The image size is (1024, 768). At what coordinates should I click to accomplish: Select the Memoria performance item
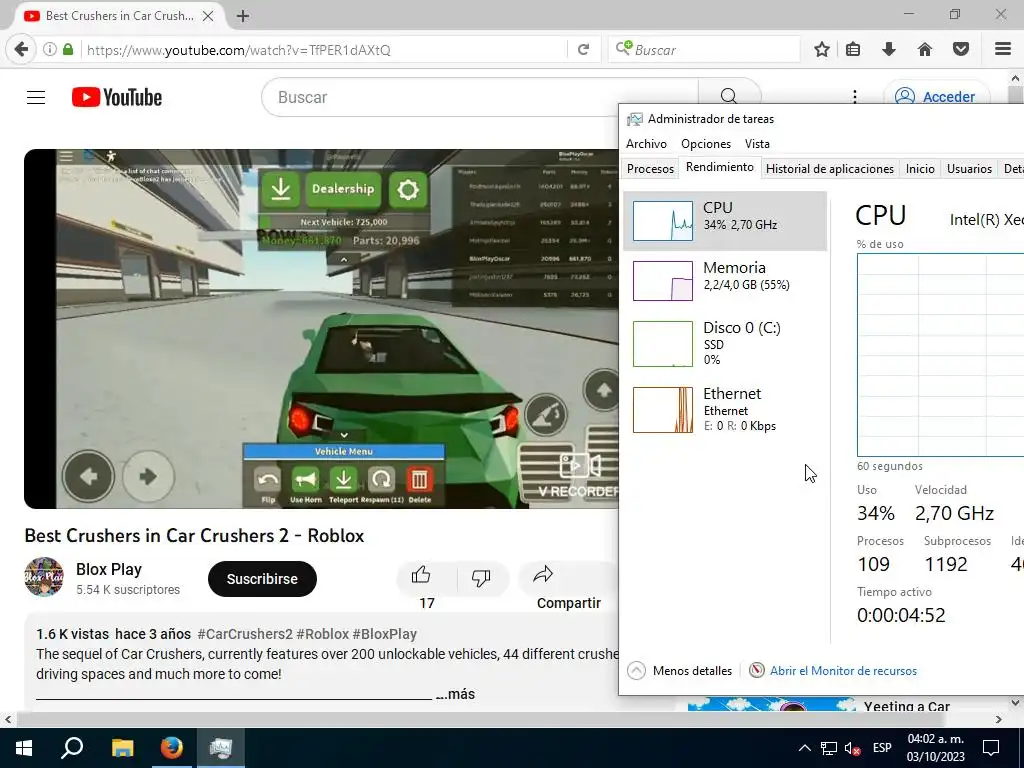click(x=725, y=281)
